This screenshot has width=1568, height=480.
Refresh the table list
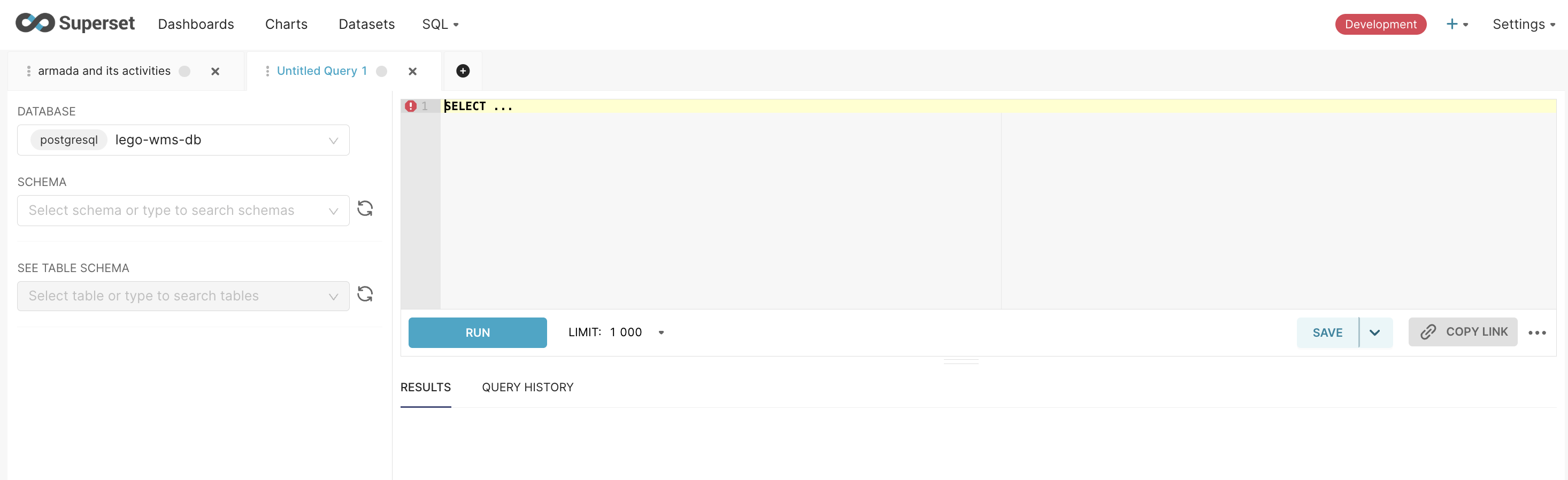(x=365, y=295)
